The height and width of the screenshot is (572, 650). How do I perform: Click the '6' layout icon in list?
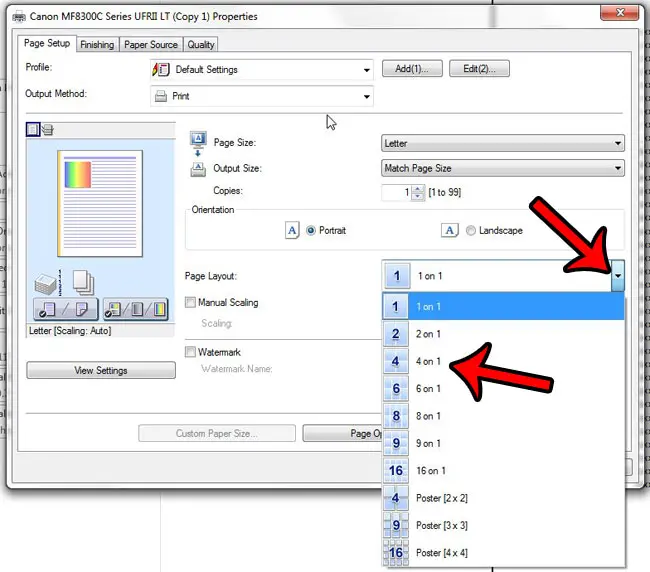pos(395,389)
